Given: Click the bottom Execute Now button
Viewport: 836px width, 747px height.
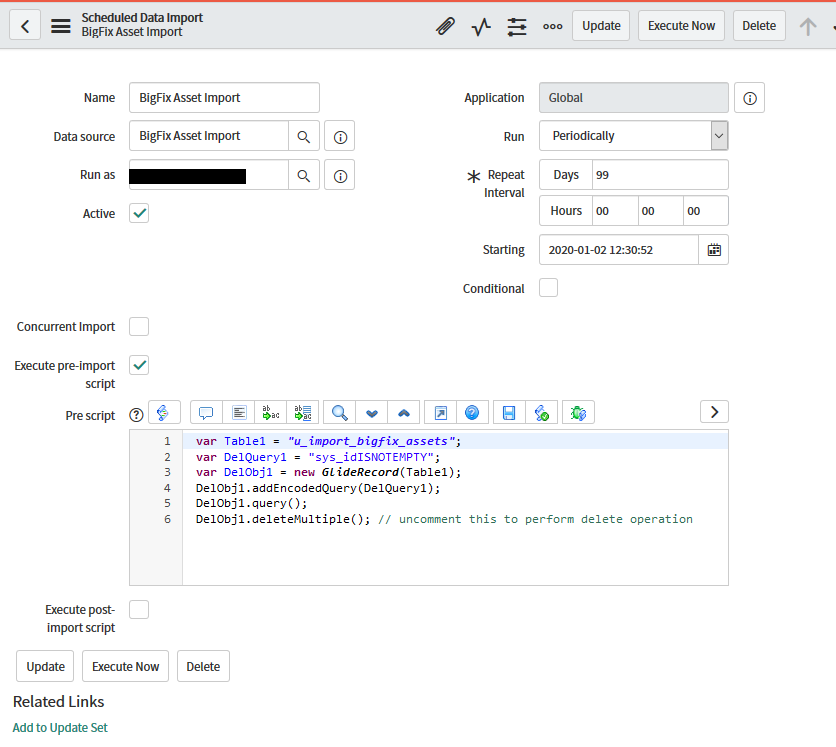Looking at the screenshot, I should pyautogui.click(x=126, y=666).
